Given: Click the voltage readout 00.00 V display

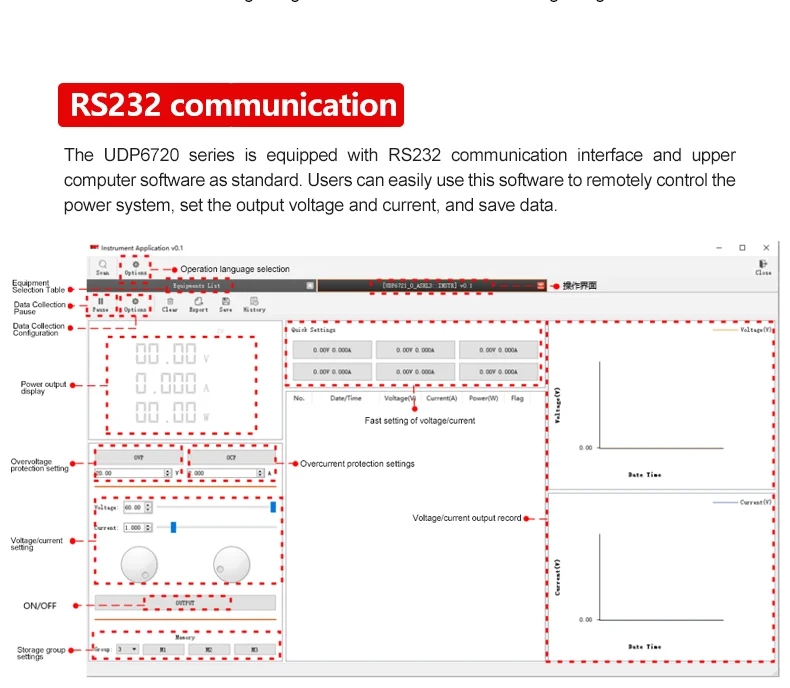Looking at the screenshot, I should (x=172, y=354).
